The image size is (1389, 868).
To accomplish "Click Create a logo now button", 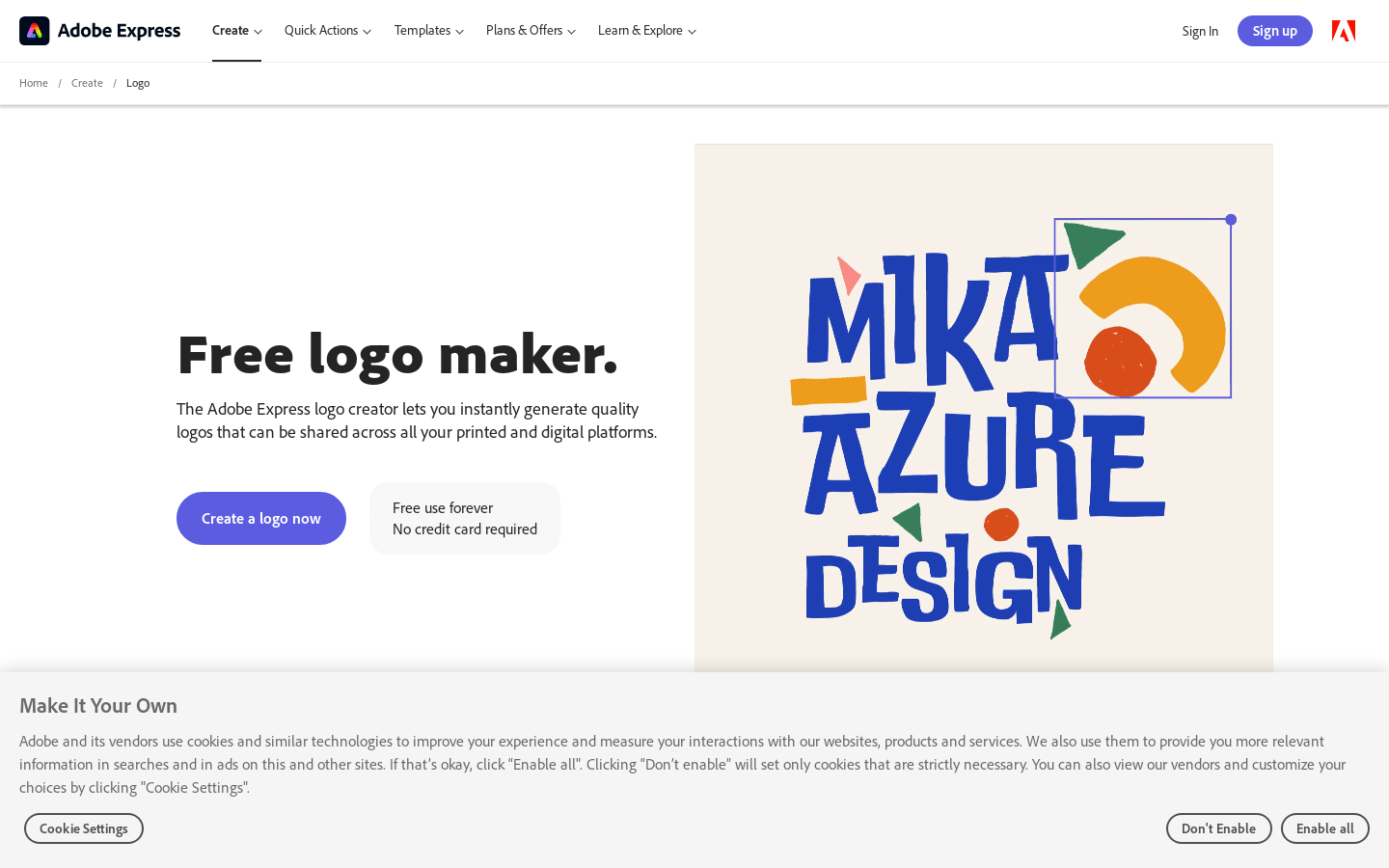I will coord(261,518).
